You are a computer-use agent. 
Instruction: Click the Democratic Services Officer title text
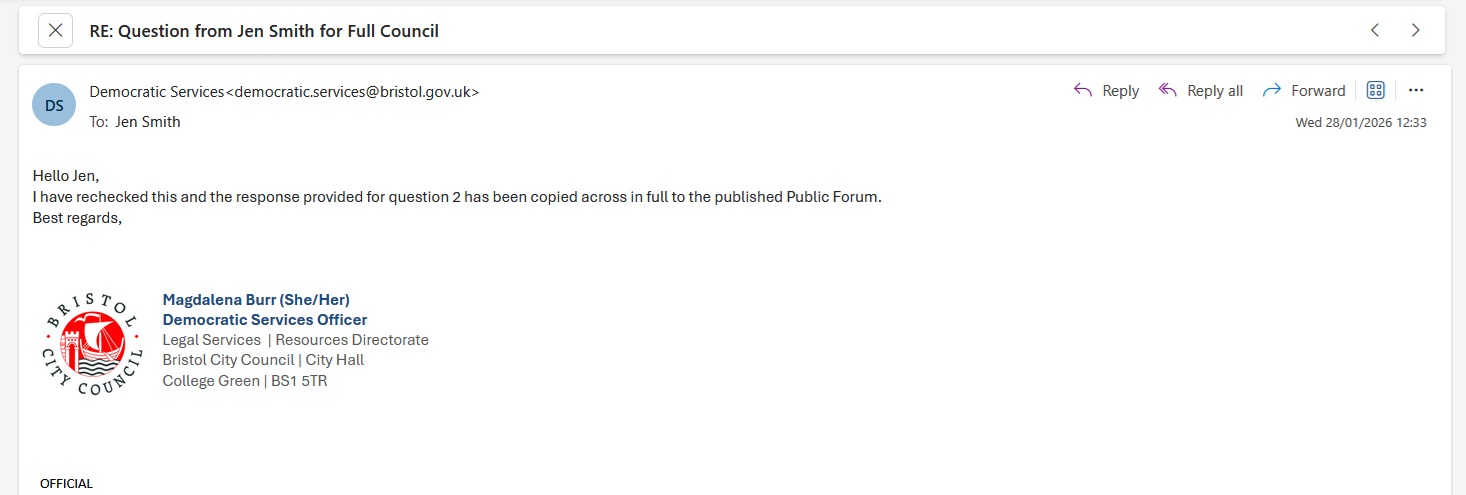point(264,320)
